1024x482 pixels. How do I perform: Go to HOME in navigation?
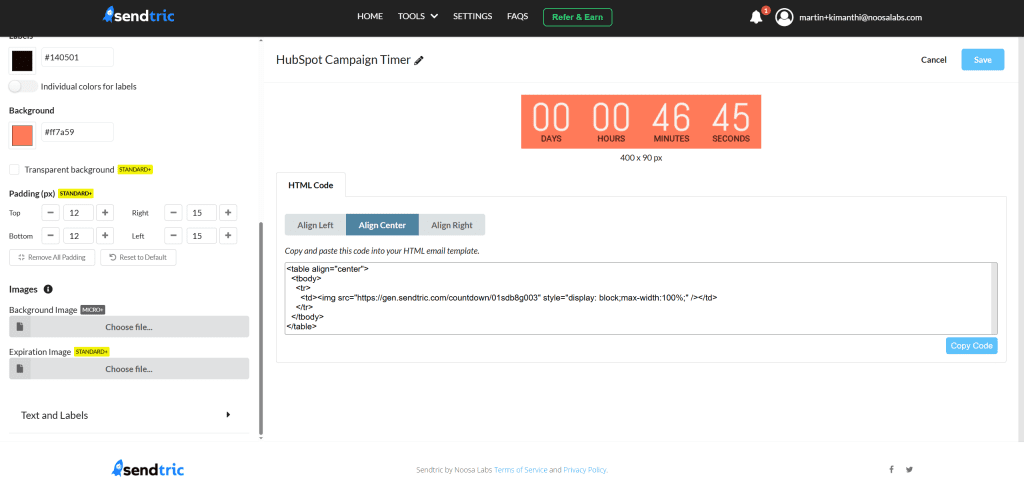coord(370,16)
